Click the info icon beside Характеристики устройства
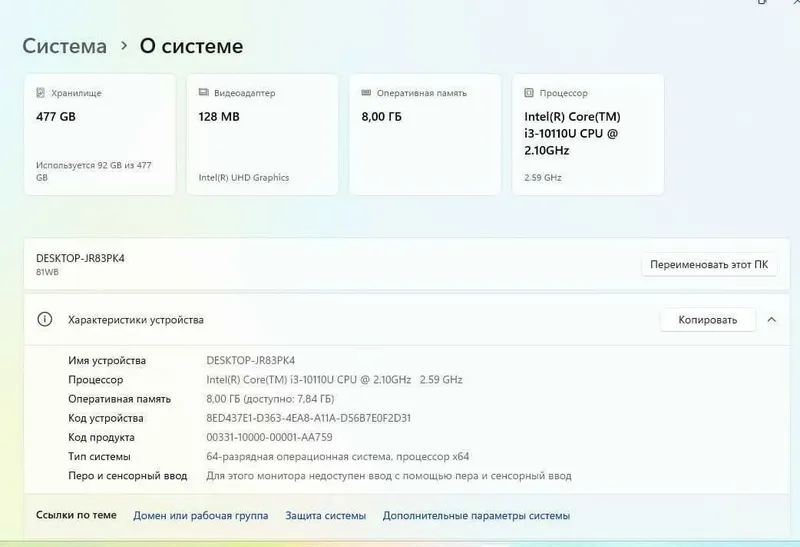 (44, 319)
